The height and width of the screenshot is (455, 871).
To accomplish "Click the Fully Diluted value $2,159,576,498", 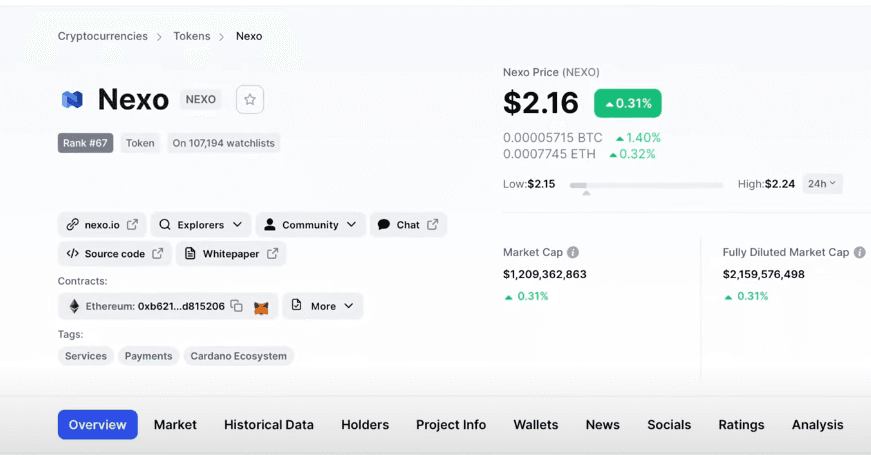I will (x=763, y=274).
